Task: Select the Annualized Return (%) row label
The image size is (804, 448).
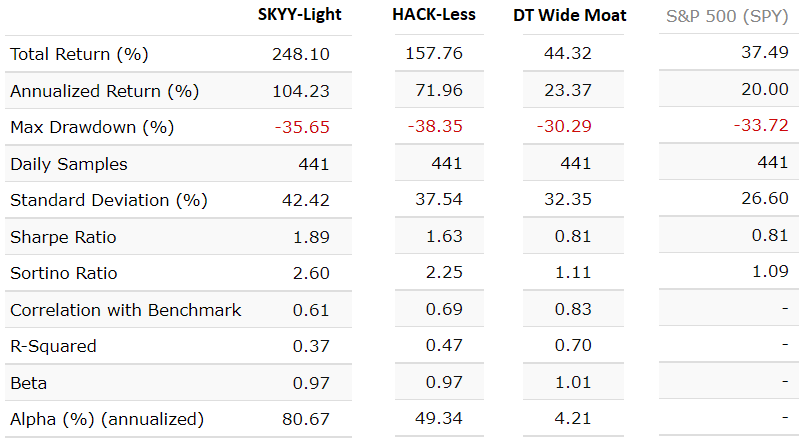Action: click(105, 91)
